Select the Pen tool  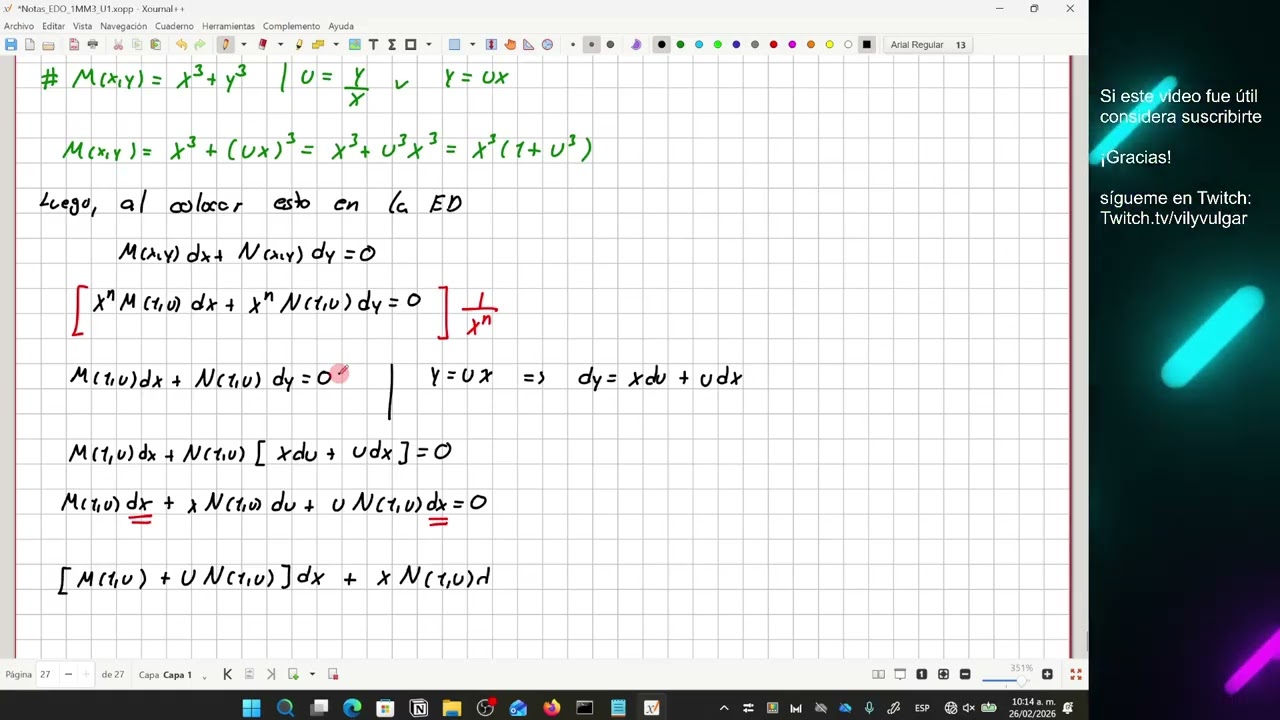click(x=226, y=44)
